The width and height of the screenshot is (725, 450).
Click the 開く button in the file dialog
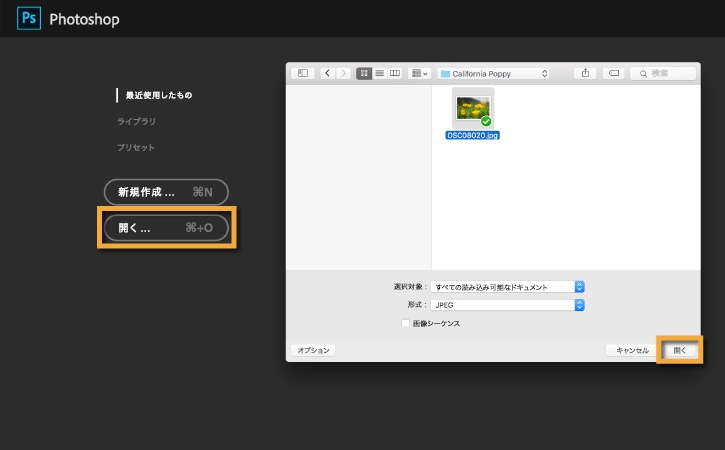point(680,350)
